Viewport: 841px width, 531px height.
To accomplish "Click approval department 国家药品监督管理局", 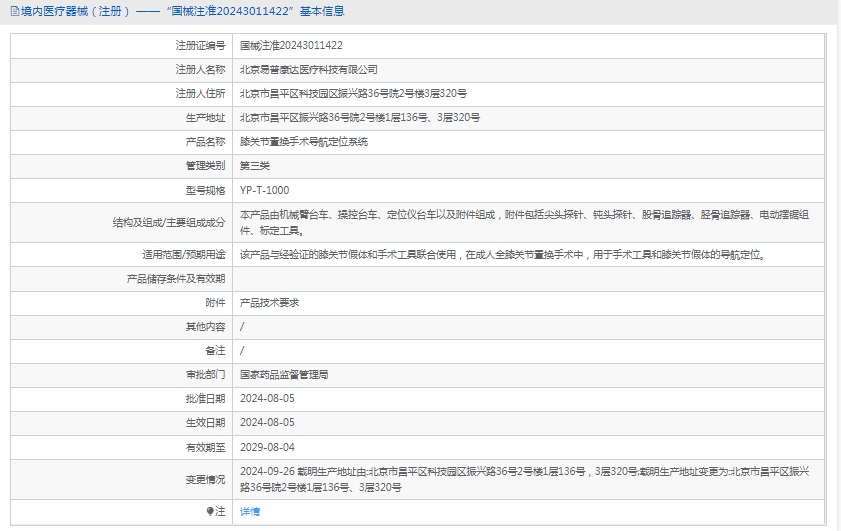I will (x=284, y=374).
